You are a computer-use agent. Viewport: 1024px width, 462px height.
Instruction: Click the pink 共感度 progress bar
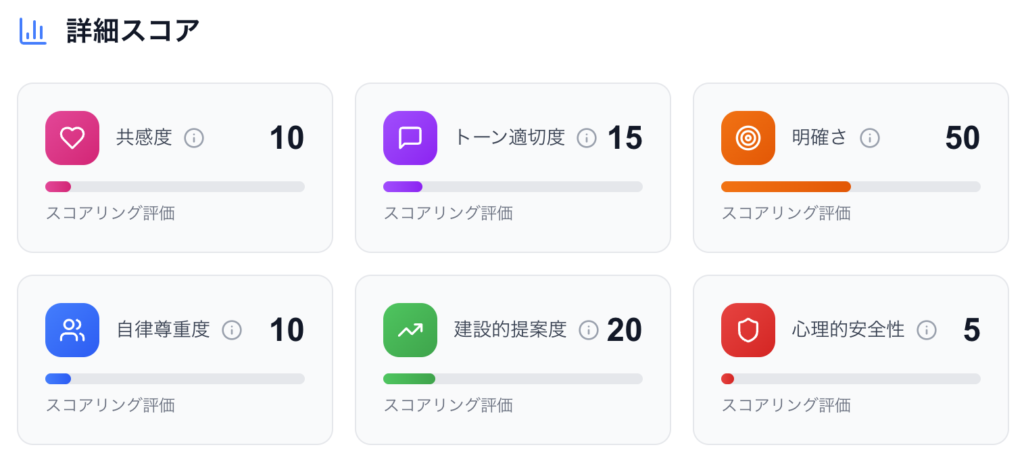point(175,187)
